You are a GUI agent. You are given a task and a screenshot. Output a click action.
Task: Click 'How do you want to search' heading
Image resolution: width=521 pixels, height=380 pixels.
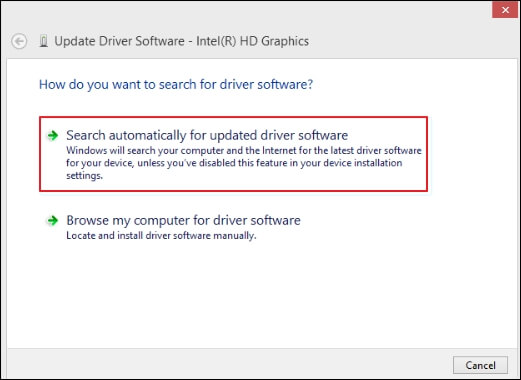pyautogui.click(x=176, y=85)
